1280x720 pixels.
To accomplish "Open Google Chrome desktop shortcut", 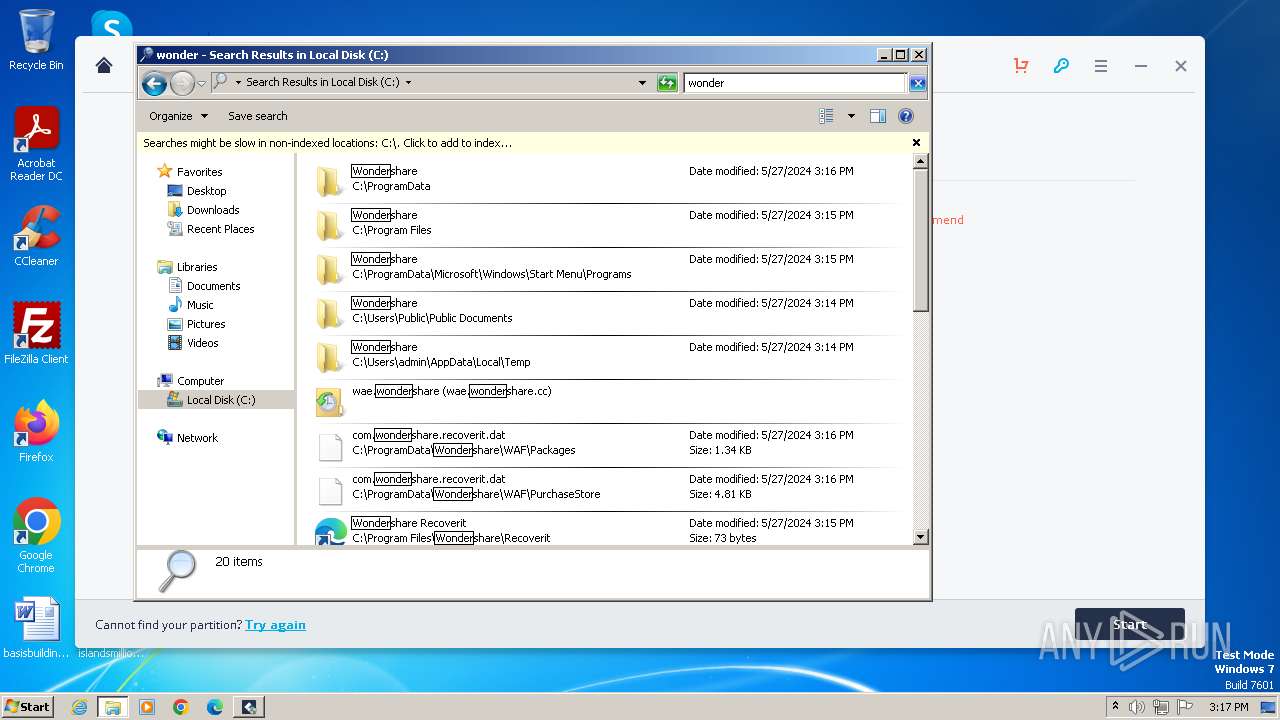I will [36, 536].
